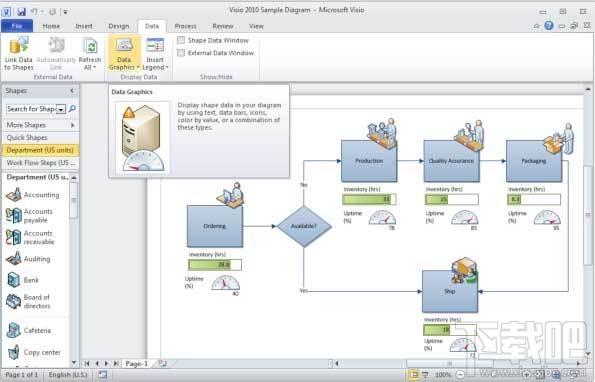Screen dimensions: 595x382
Task: Switch to the View ribbon tab
Action: [x=256, y=26]
